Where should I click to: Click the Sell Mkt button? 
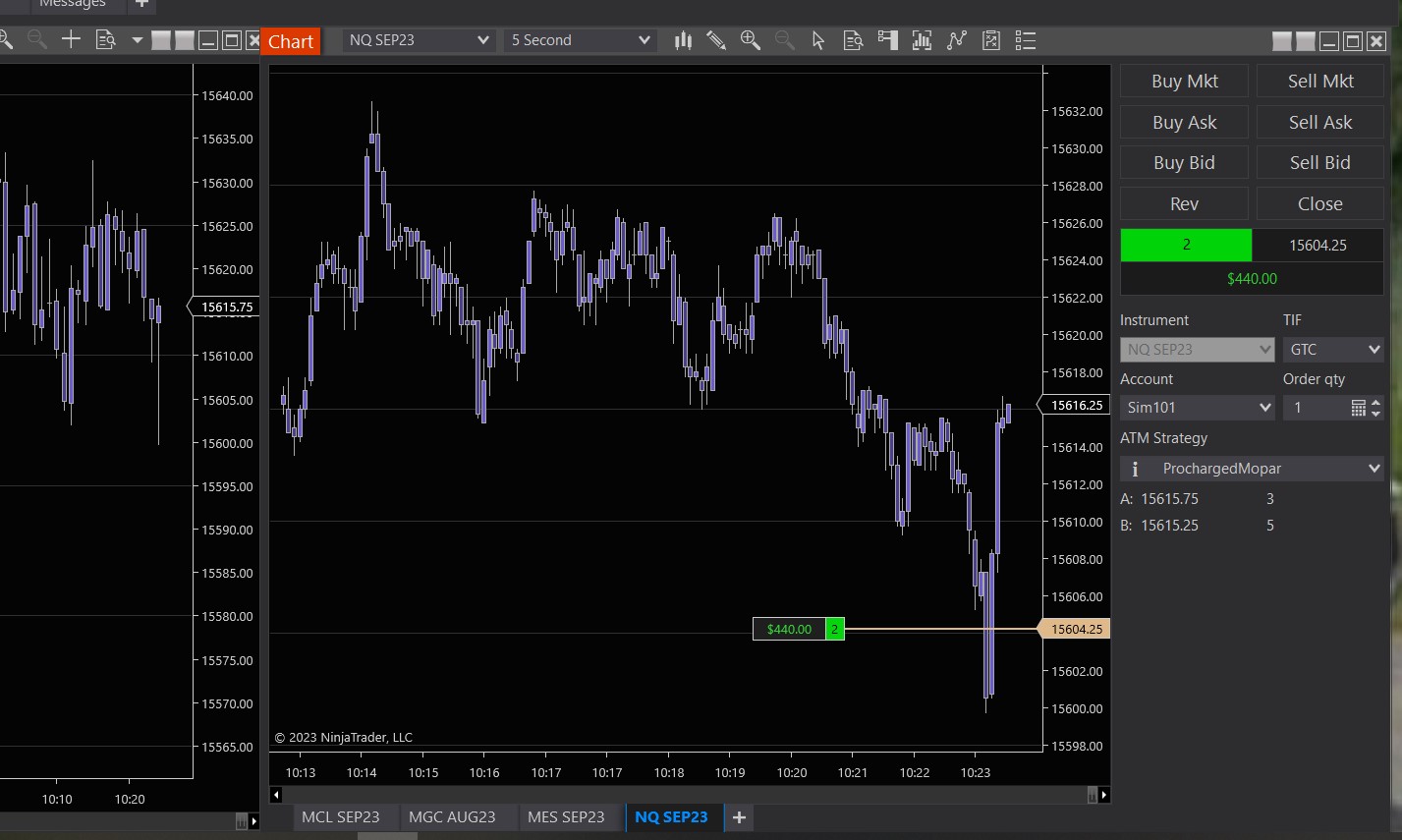pyautogui.click(x=1320, y=82)
